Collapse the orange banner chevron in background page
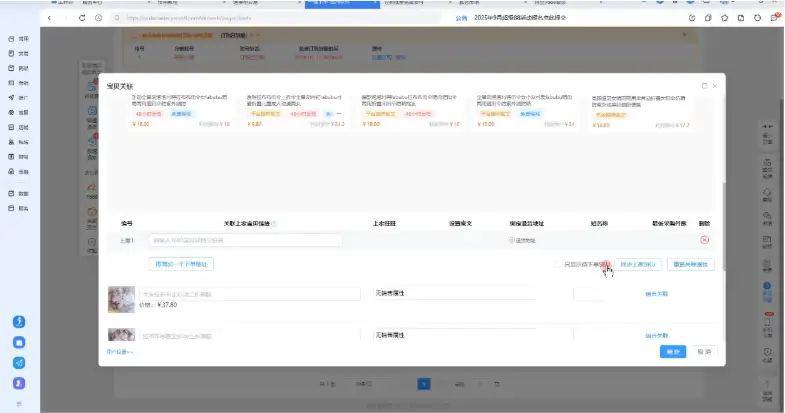This screenshot has width=785, height=413. click(x=258, y=35)
